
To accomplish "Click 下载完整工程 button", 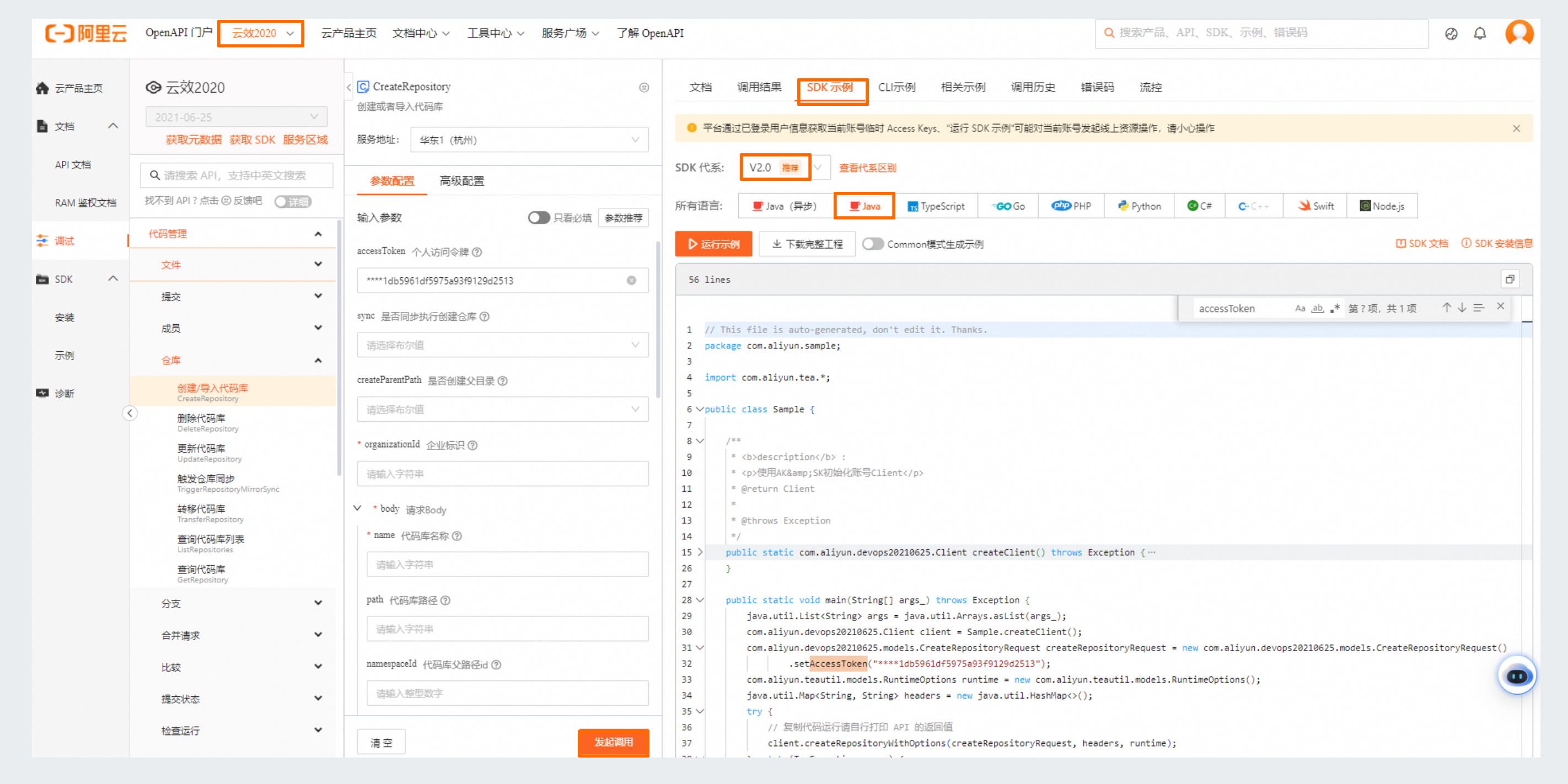I will [x=807, y=244].
